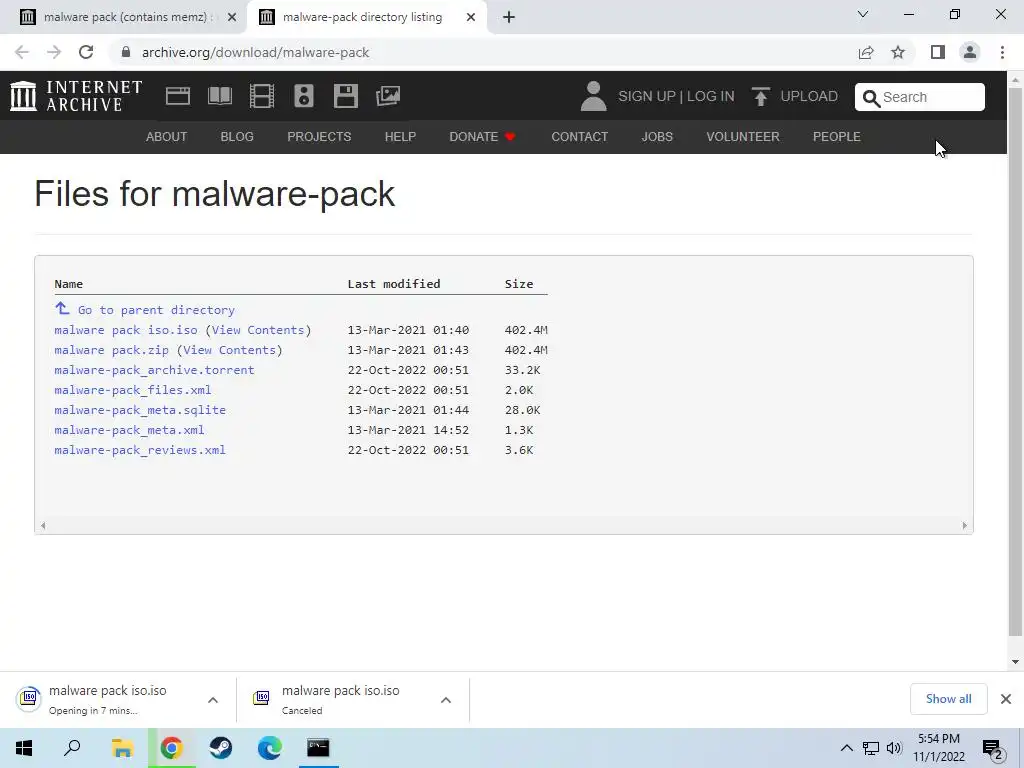Screen dimensions: 1024x768
Task: Click the UPLOAD link
Action: [809, 96]
